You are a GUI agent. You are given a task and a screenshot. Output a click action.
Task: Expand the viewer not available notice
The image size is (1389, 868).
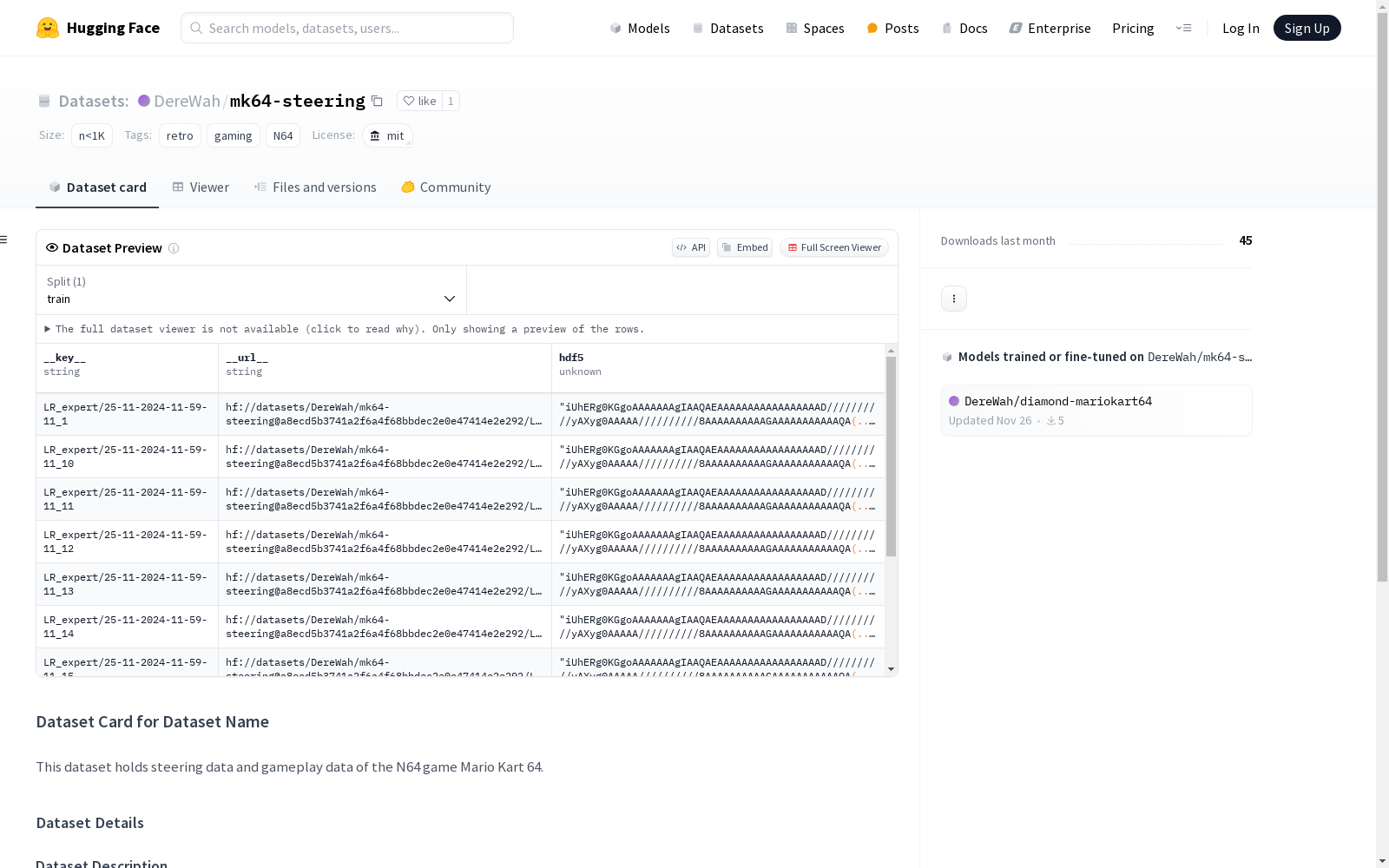tap(345, 329)
